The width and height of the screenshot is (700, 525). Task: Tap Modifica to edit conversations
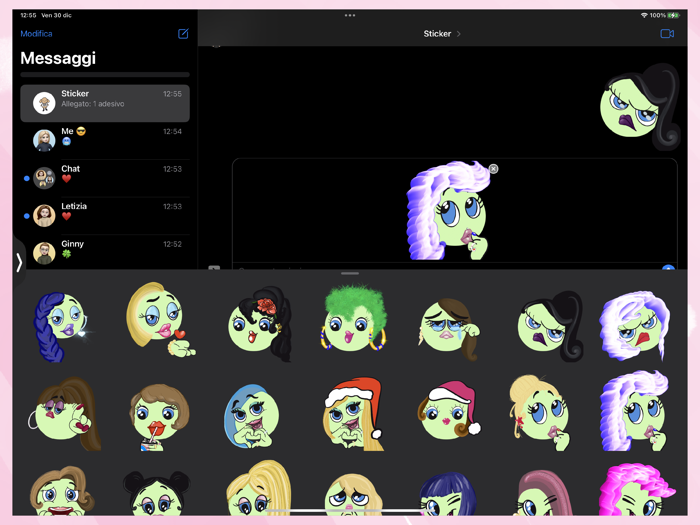click(36, 33)
